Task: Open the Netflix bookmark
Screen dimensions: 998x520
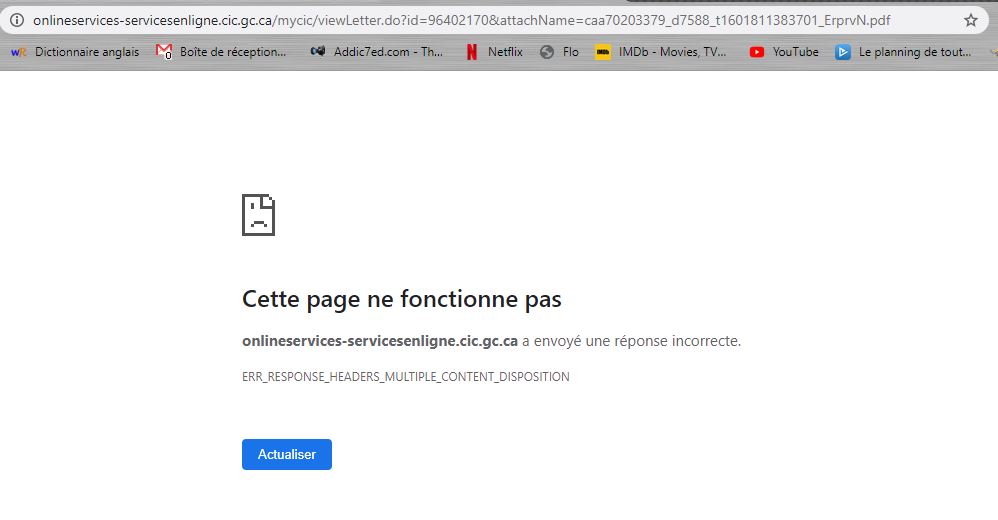Action: pos(505,52)
